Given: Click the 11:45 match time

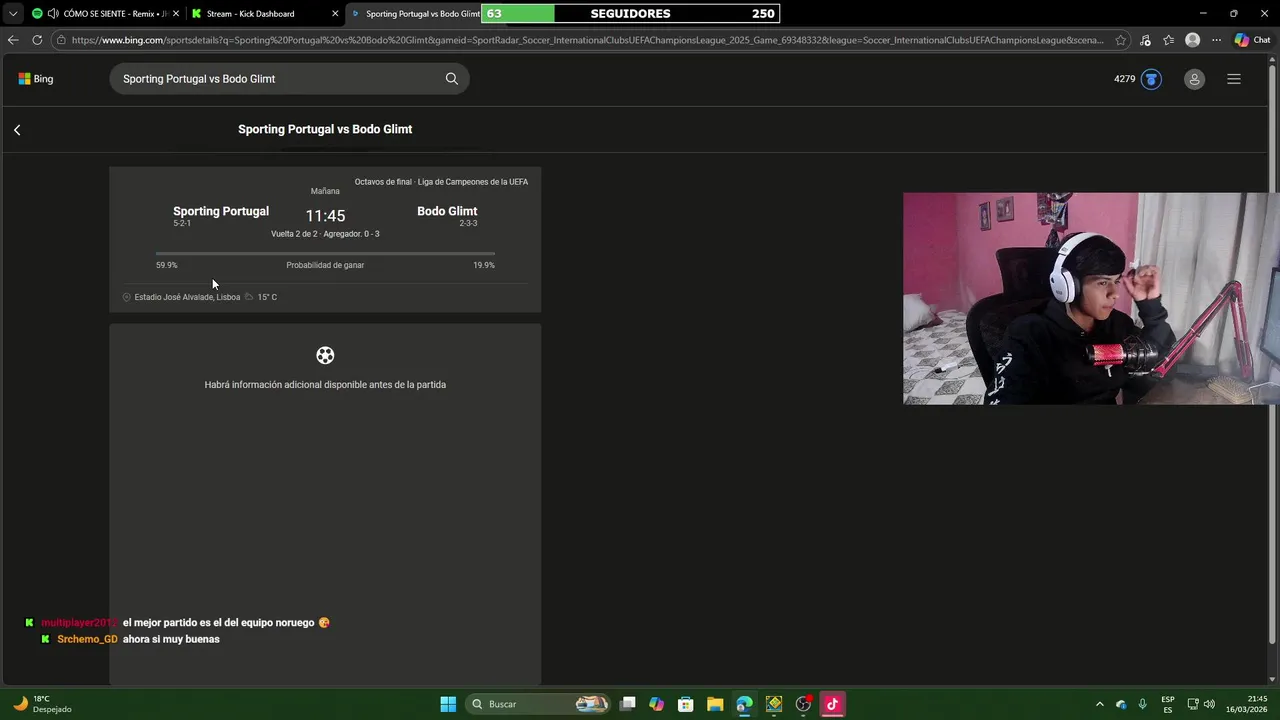Looking at the screenshot, I should click(325, 216).
